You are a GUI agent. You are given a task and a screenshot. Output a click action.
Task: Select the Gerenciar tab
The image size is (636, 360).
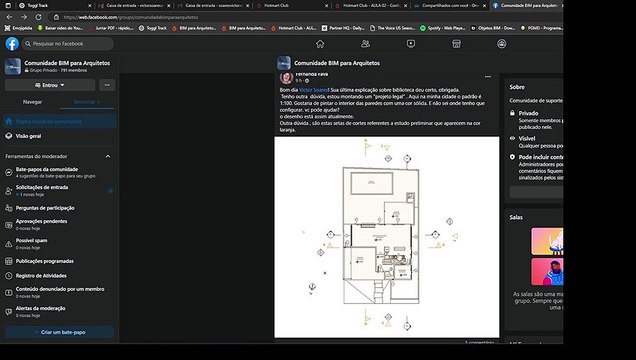pyautogui.click(x=86, y=102)
